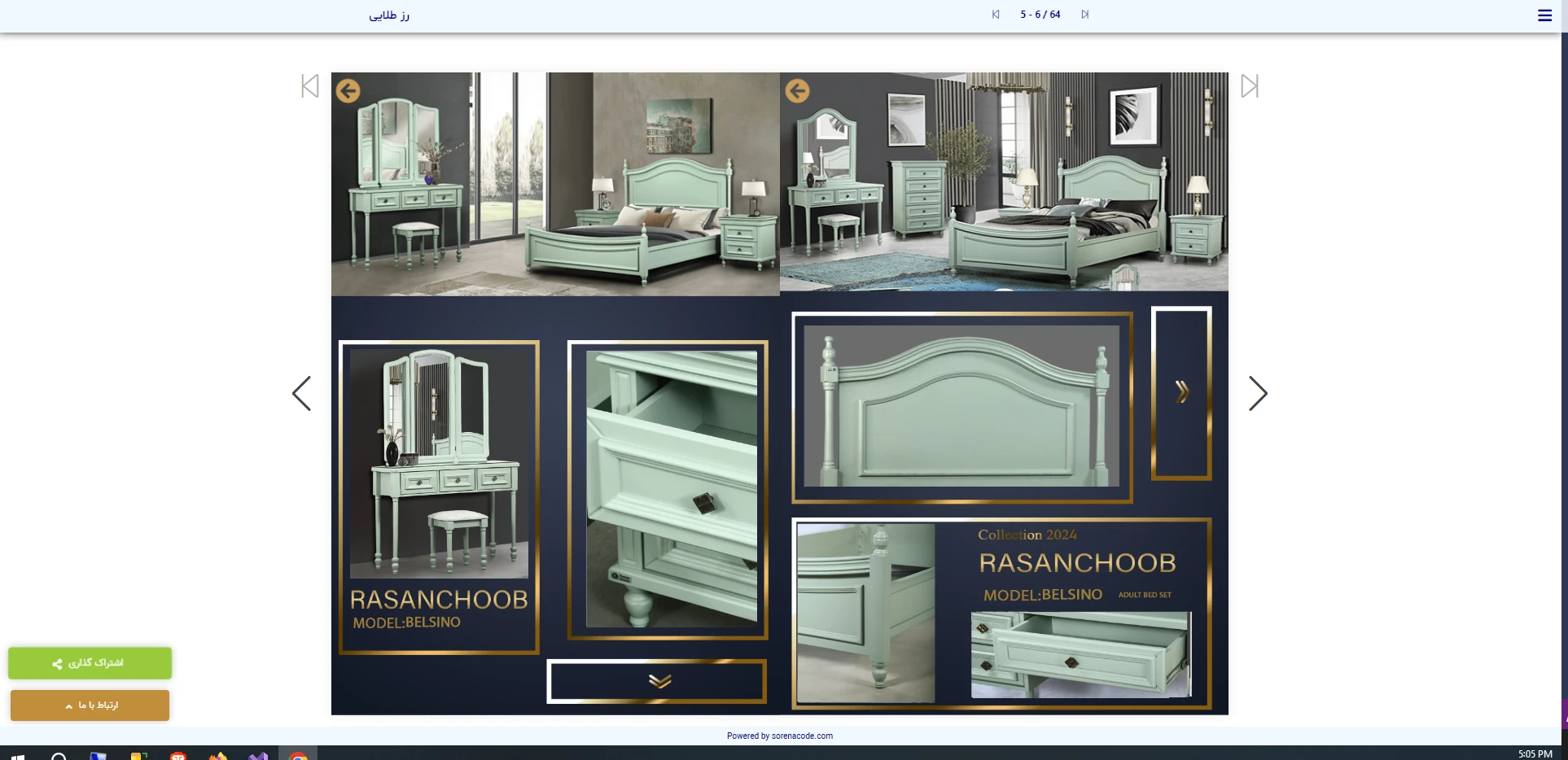
Task: Jump to last page beside the flipbook
Action: pyautogui.click(x=1249, y=86)
